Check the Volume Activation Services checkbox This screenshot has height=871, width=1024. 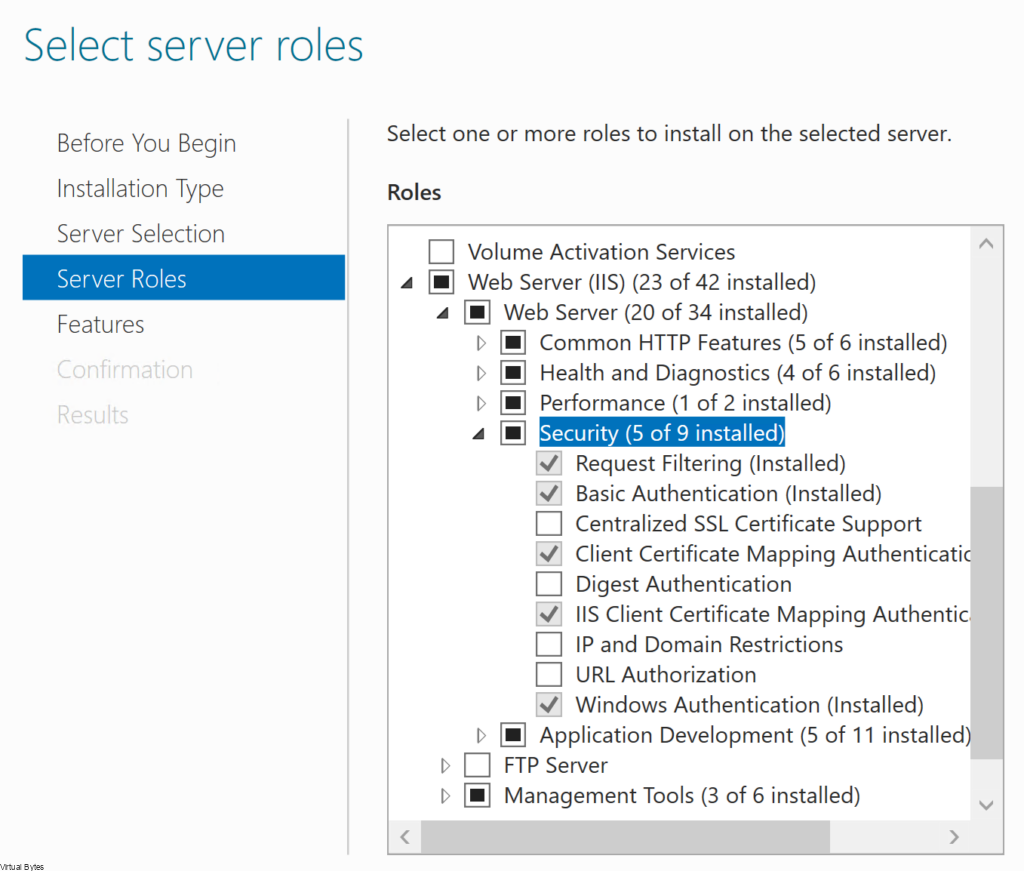(x=441, y=252)
